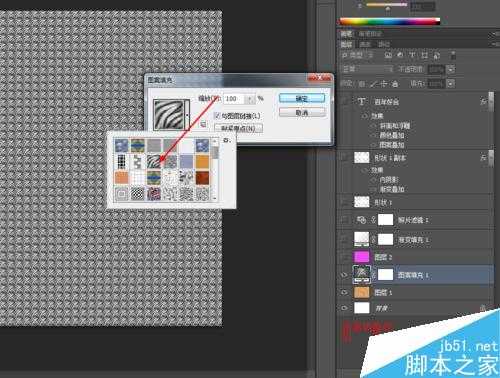Click the rainbow color spectrum bar
Viewport: 500px width, 378px height.
(389, 22)
